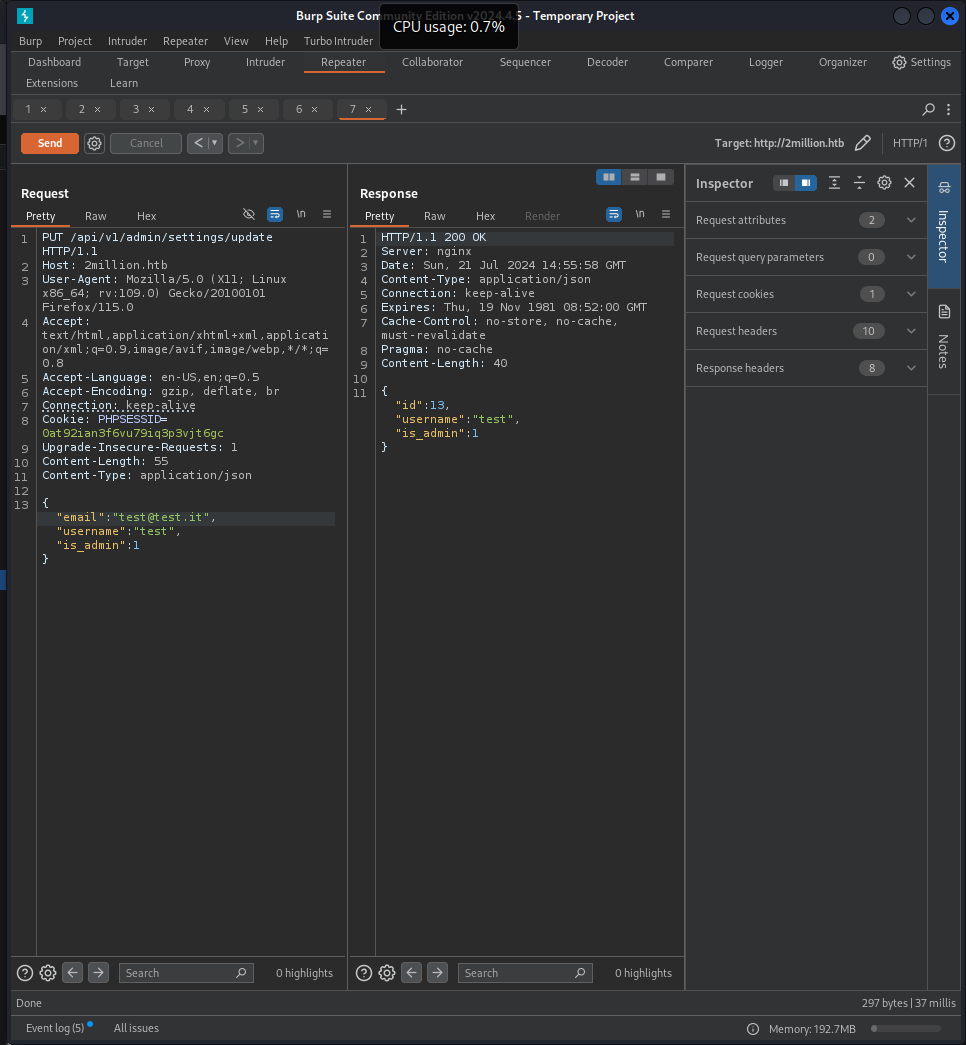The height and width of the screenshot is (1045, 966).
Task: Switch Request view to Raw
Action: pyautogui.click(x=95, y=216)
